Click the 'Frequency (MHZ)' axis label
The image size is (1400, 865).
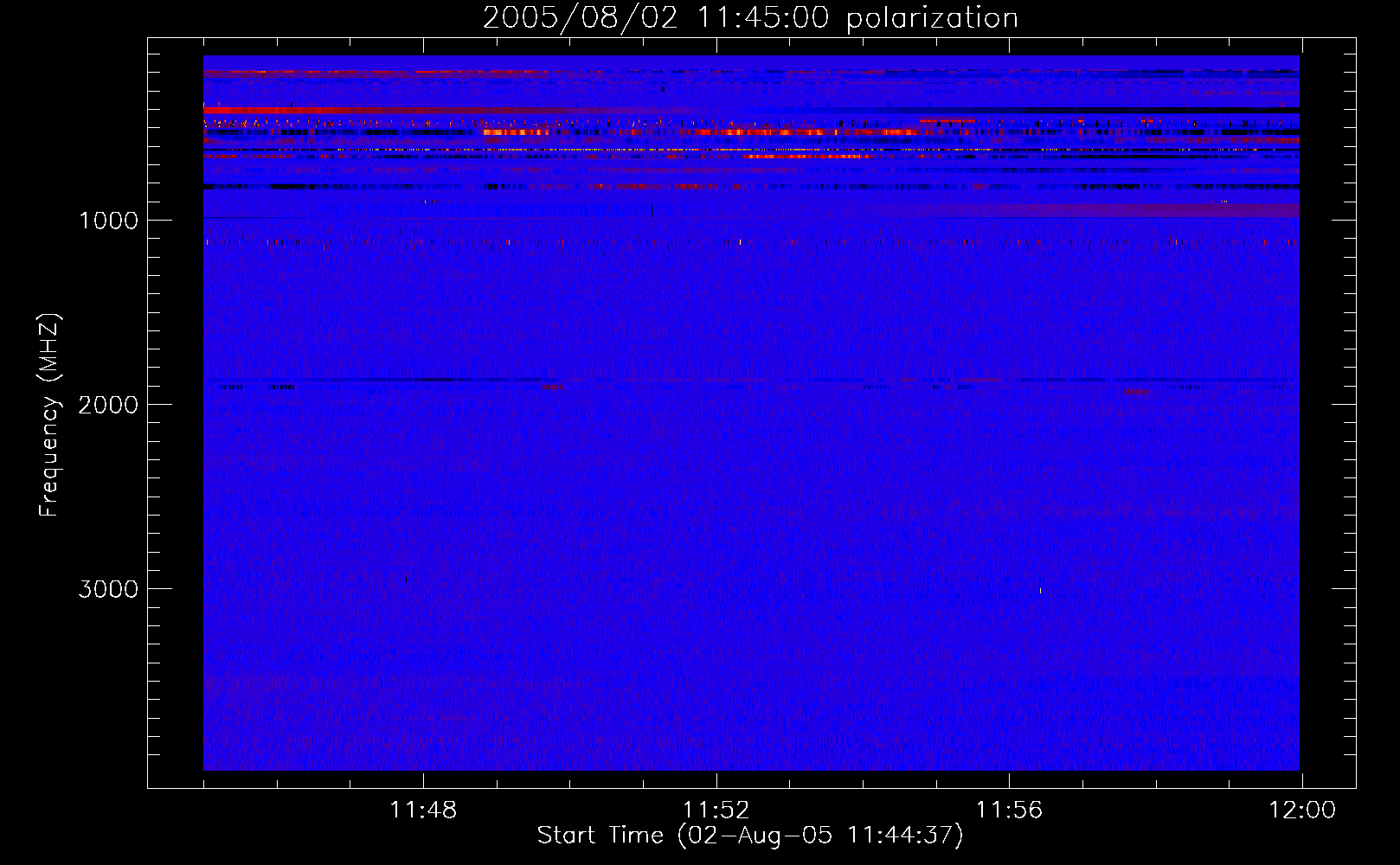tap(49, 415)
